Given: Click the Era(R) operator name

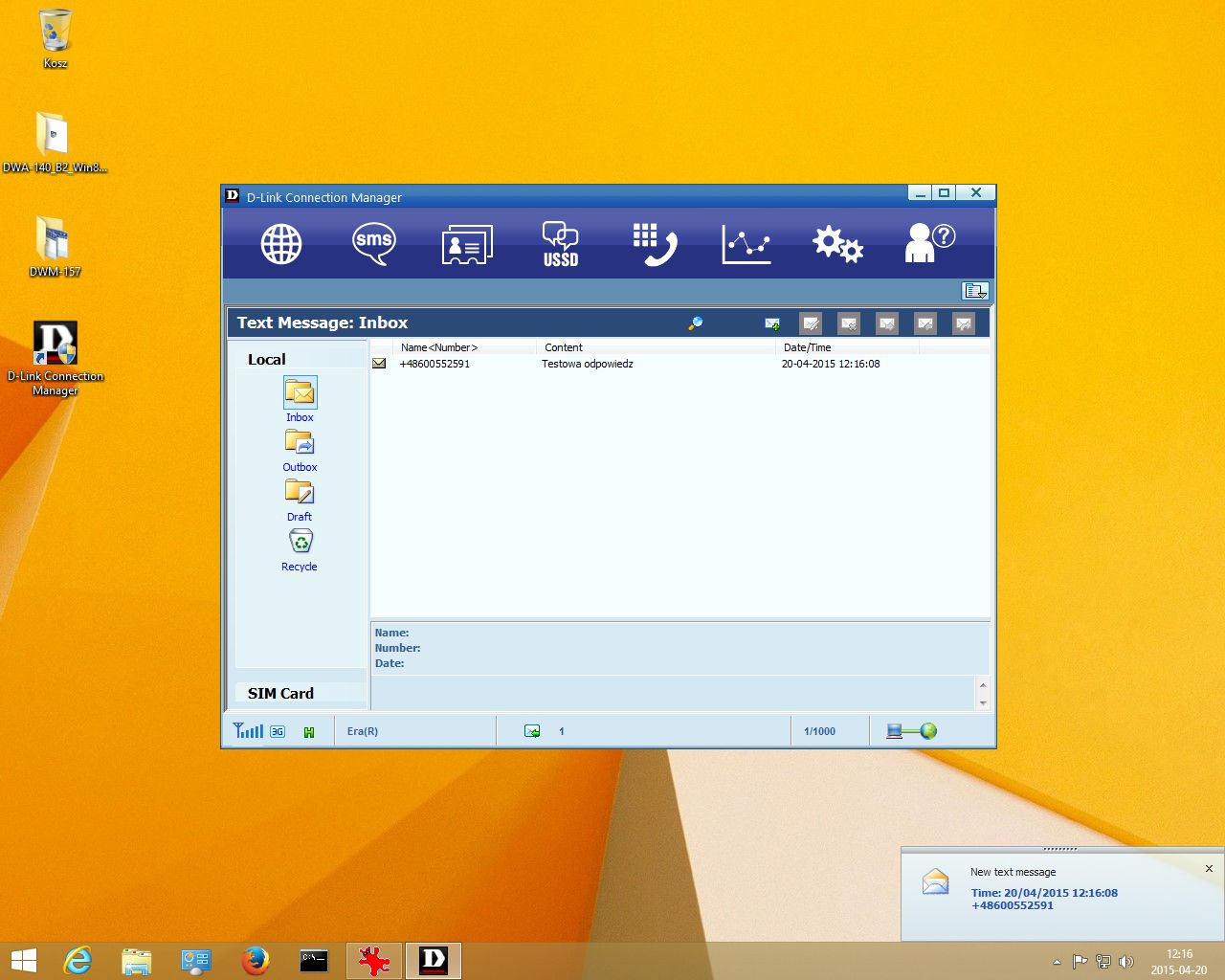Looking at the screenshot, I should coord(363,731).
